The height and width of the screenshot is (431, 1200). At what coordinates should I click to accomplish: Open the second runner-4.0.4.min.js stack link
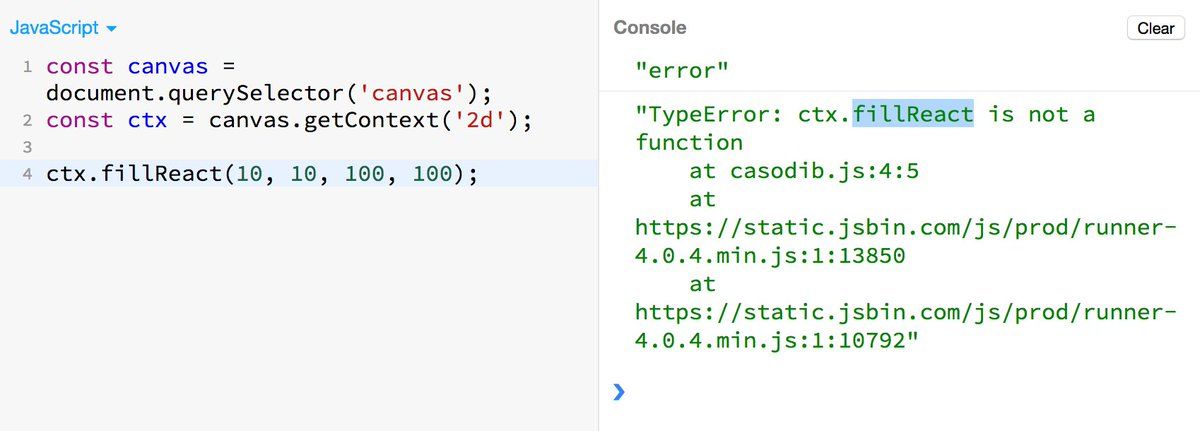(x=900, y=328)
